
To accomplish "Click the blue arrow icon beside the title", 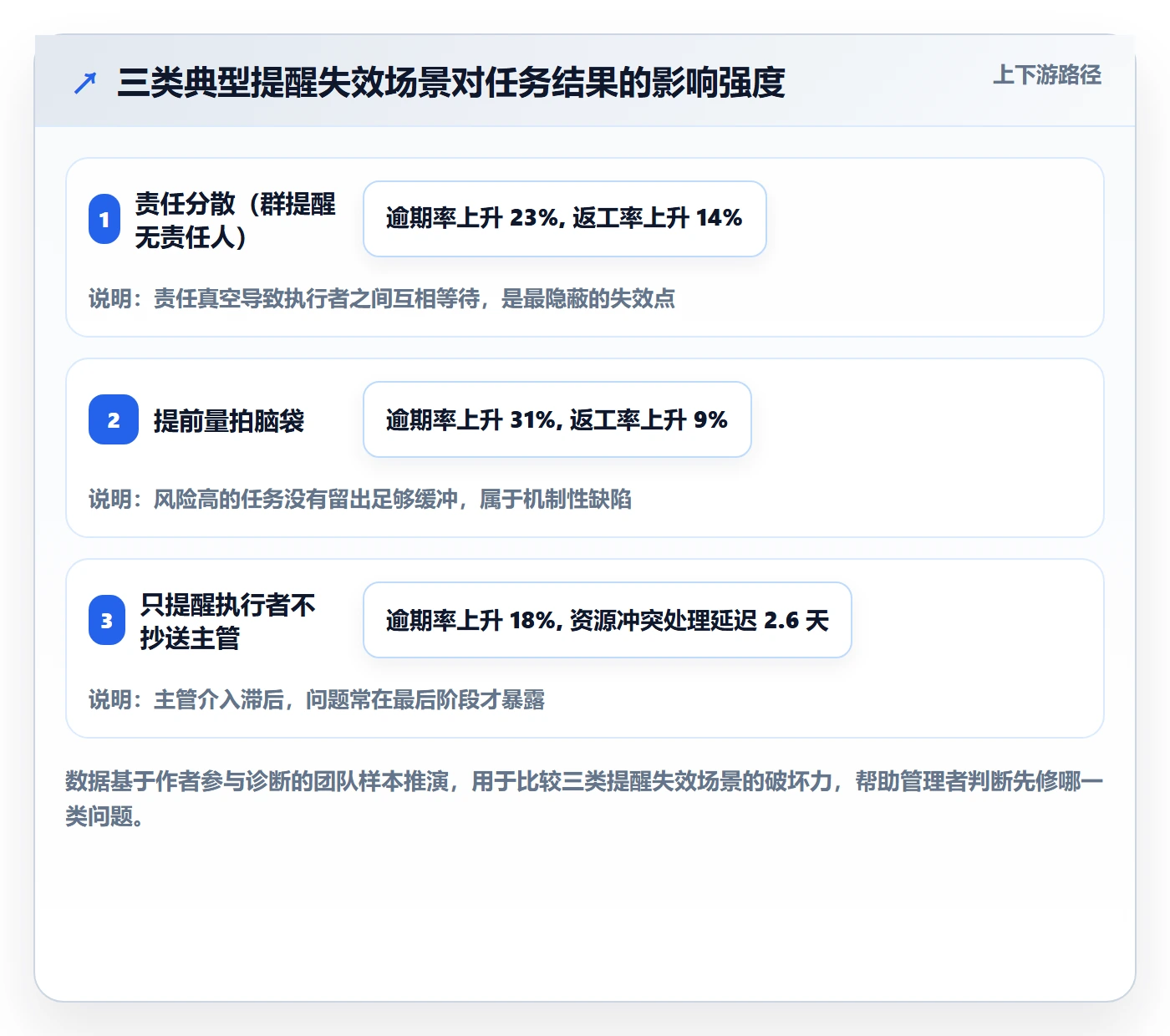I will tap(85, 83).
